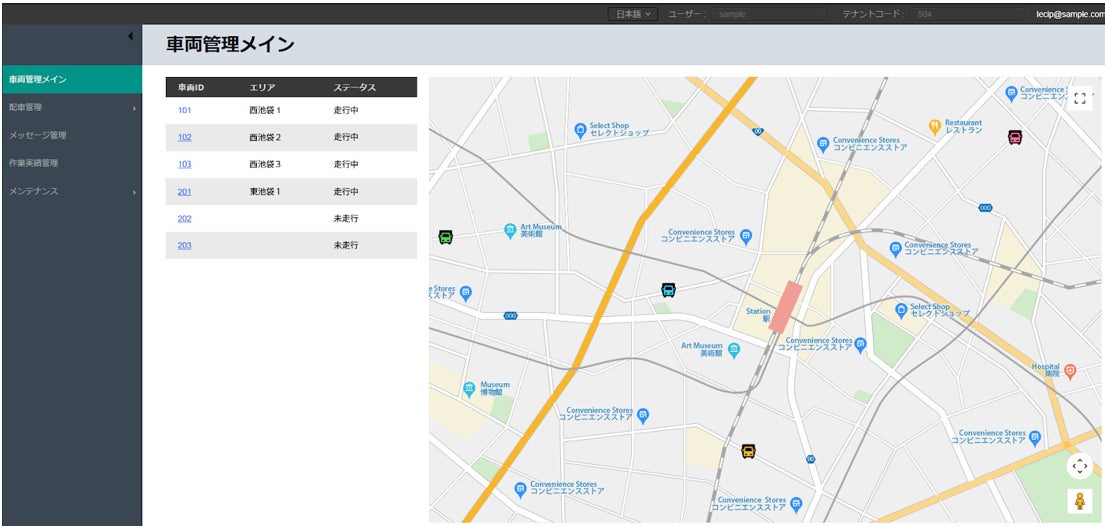The image size is (1105, 526).
Task: Click the 東池袋 1 area cell
Action: click(265, 192)
